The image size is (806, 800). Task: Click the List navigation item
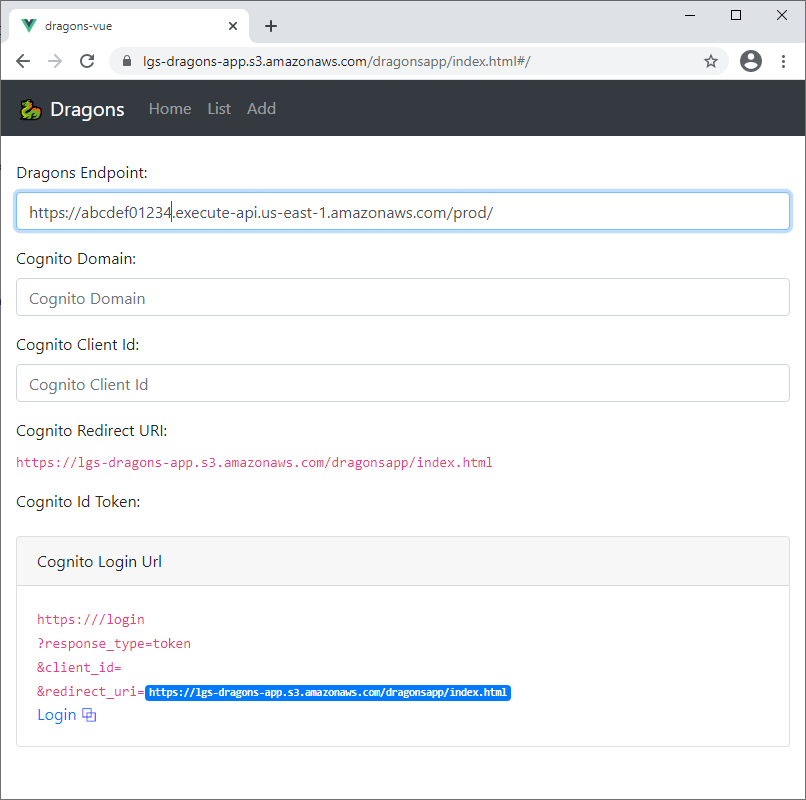218,108
